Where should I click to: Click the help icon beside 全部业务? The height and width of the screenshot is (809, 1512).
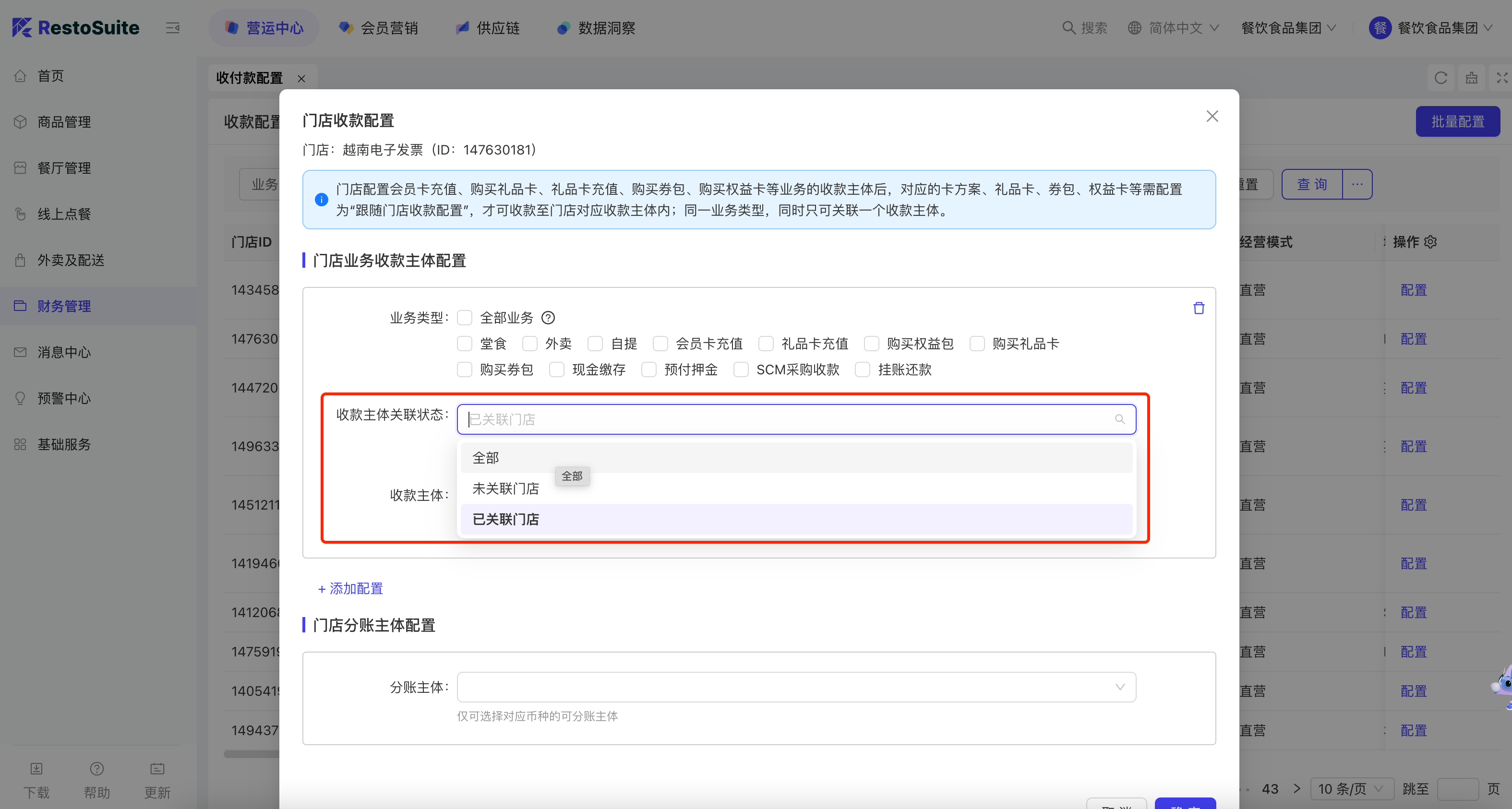click(x=548, y=318)
